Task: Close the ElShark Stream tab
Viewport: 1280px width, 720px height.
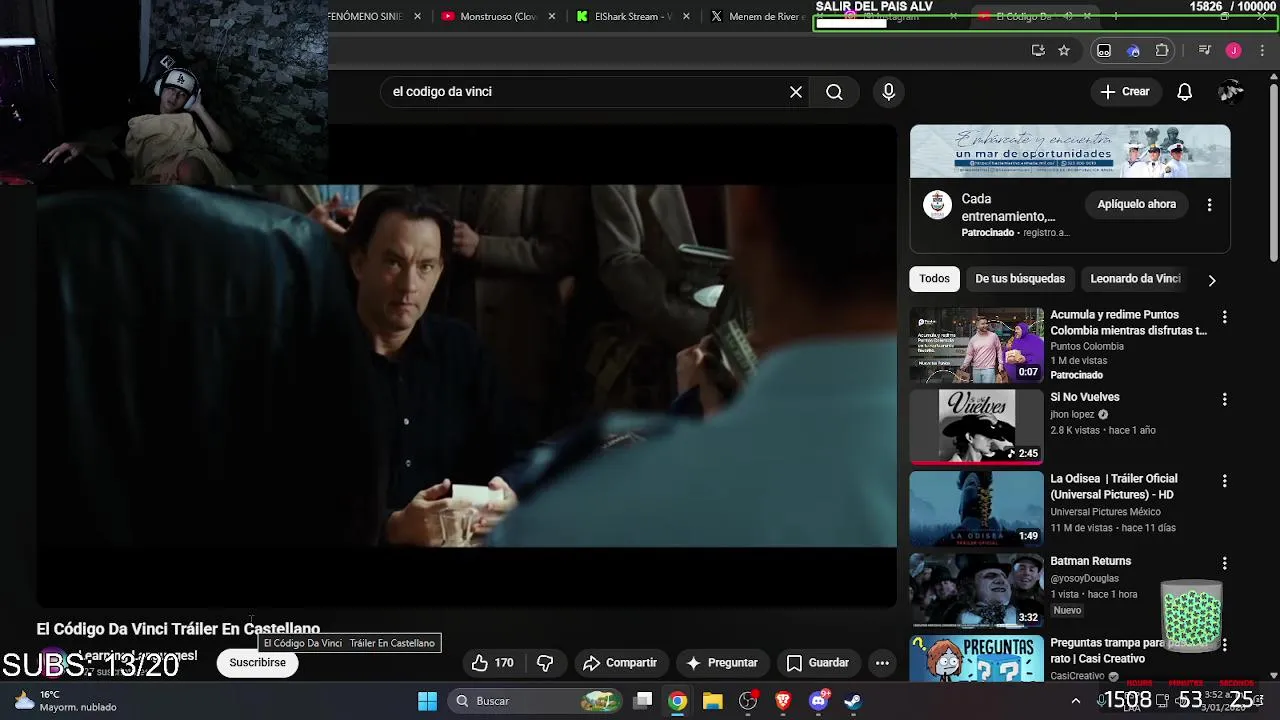Action: [686, 16]
